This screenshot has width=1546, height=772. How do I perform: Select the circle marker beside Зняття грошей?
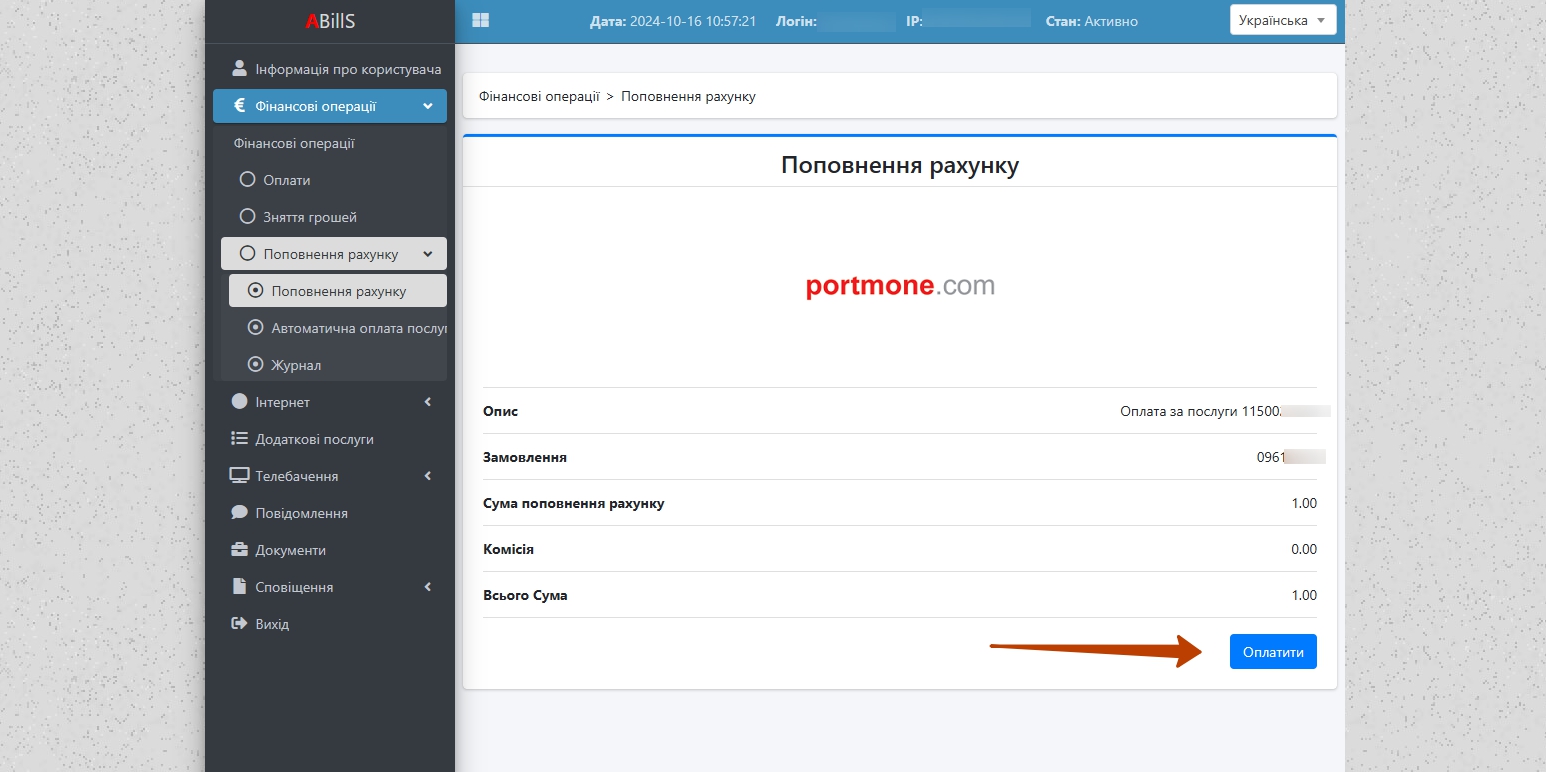248,216
